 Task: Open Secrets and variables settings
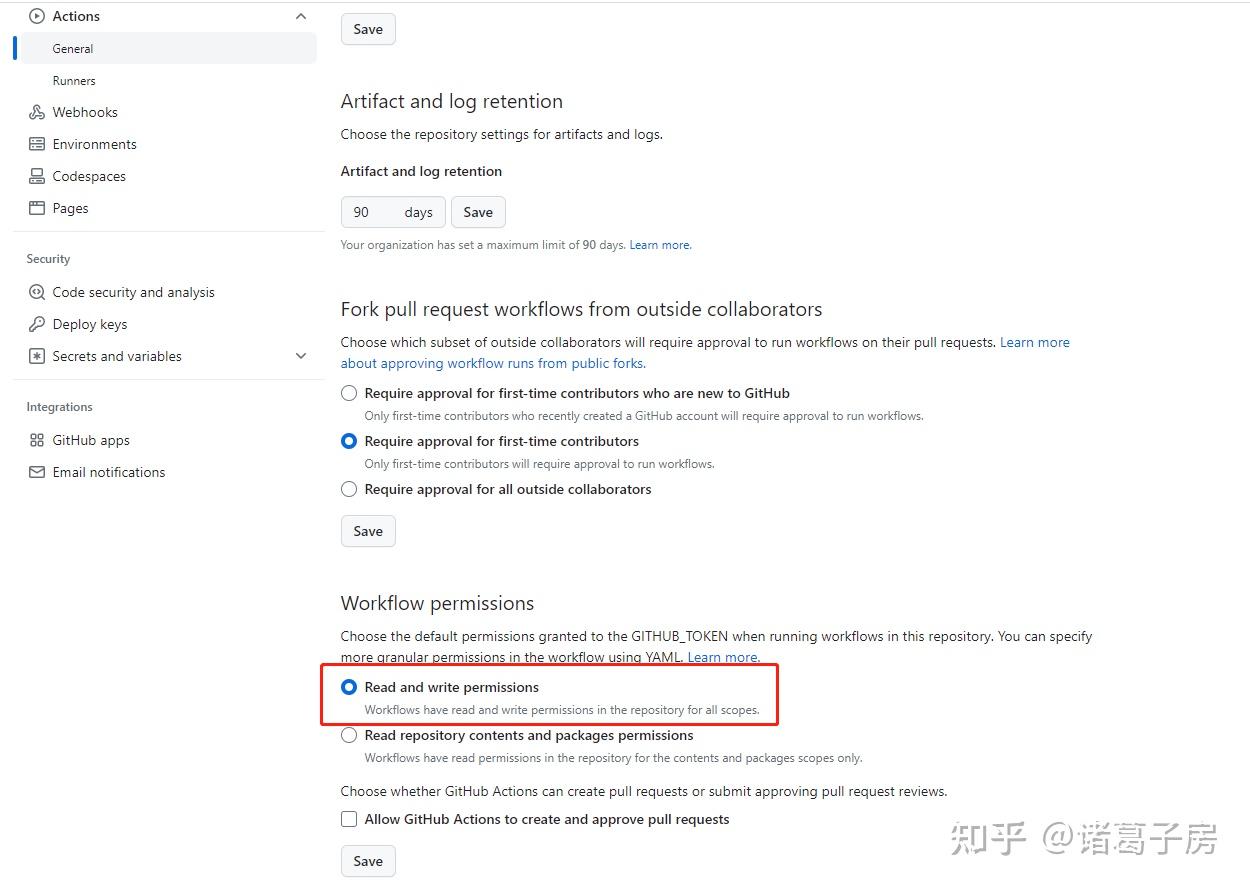(x=117, y=356)
